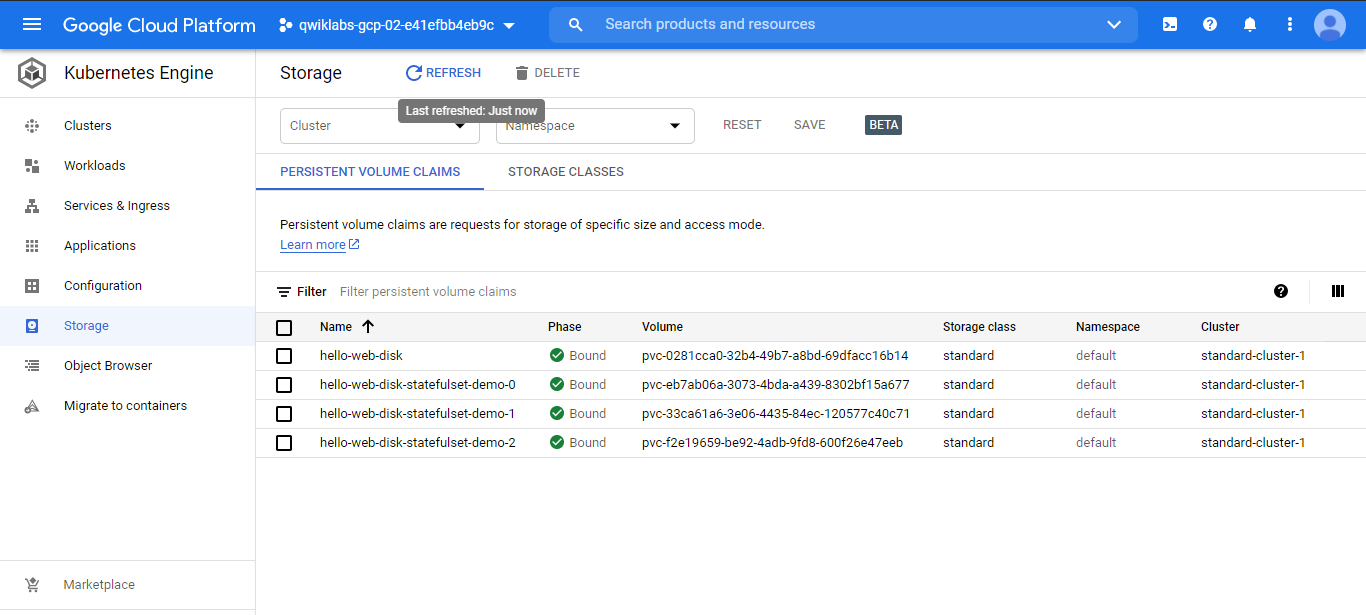This screenshot has width=1366, height=615.
Task: Click the Storage sidebar icon
Action: pos(32,326)
